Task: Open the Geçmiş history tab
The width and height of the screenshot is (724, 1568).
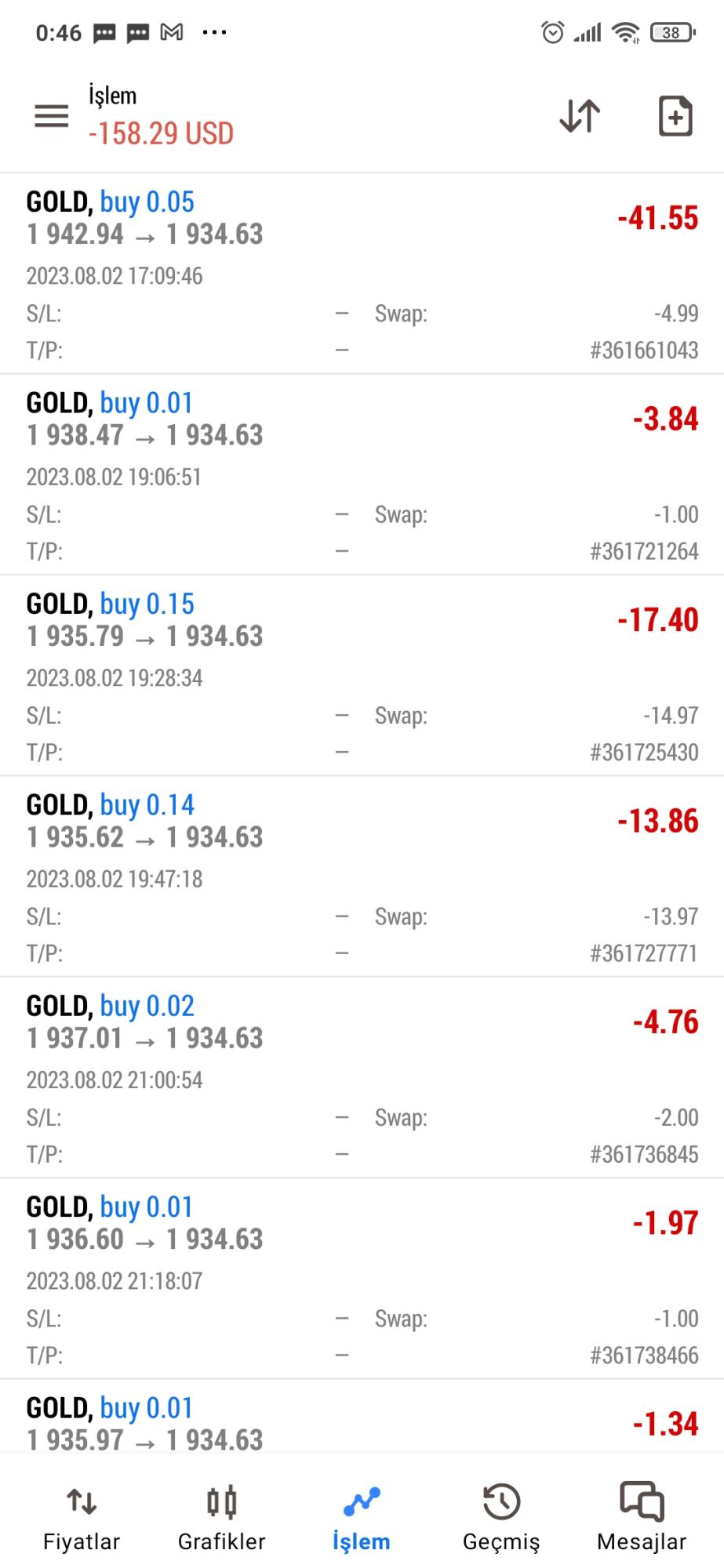Action: click(501, 1519)
